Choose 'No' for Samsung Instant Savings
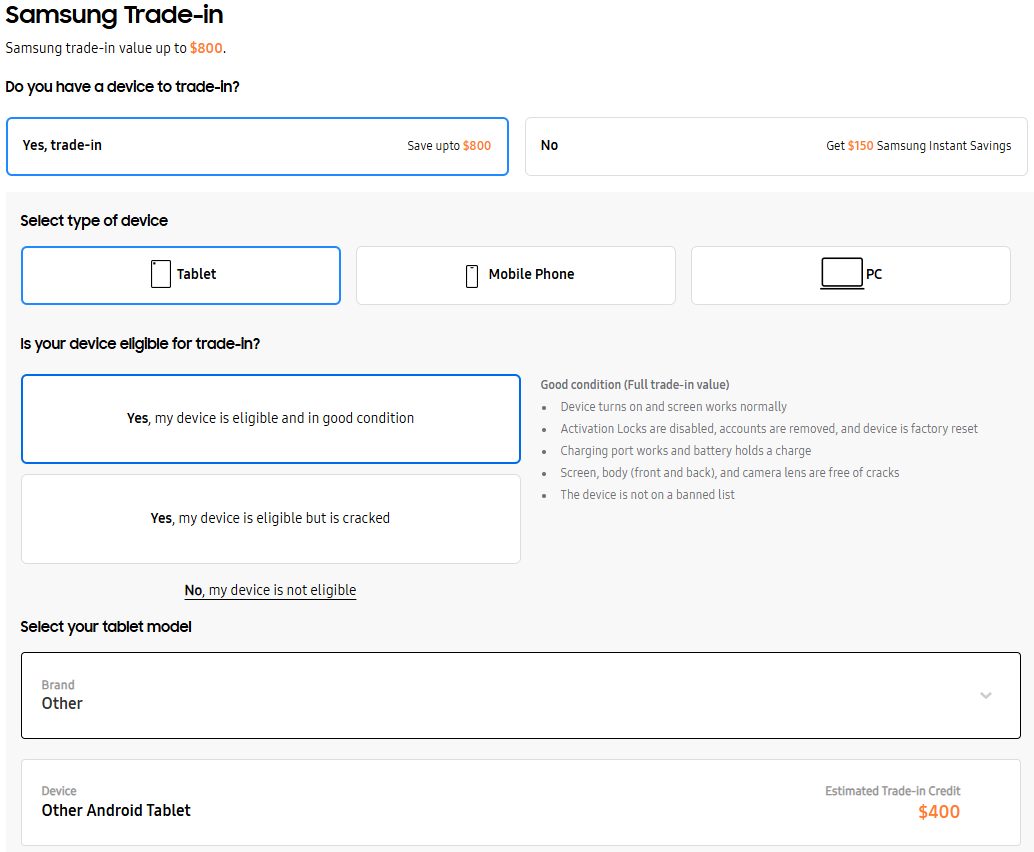Viewport: 1034px width, 852px height. point(776,146)
